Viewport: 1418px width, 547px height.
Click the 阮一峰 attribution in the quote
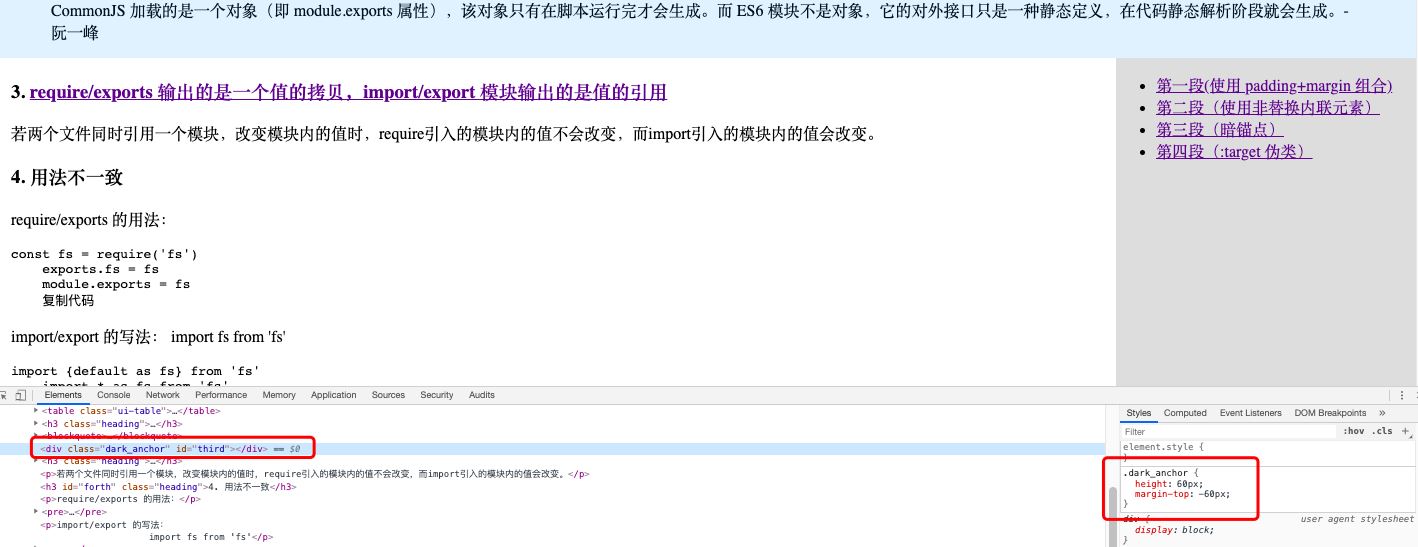(x=75, y=33)
